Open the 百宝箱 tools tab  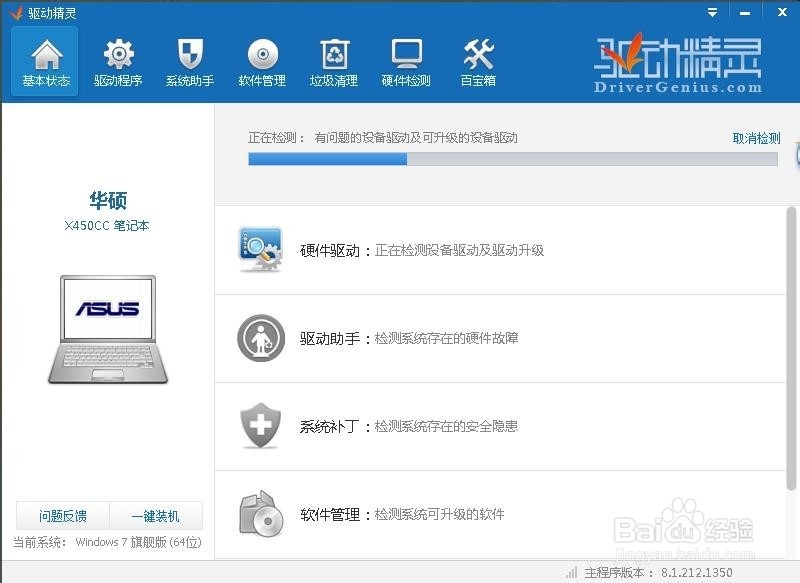click(478, 62)
